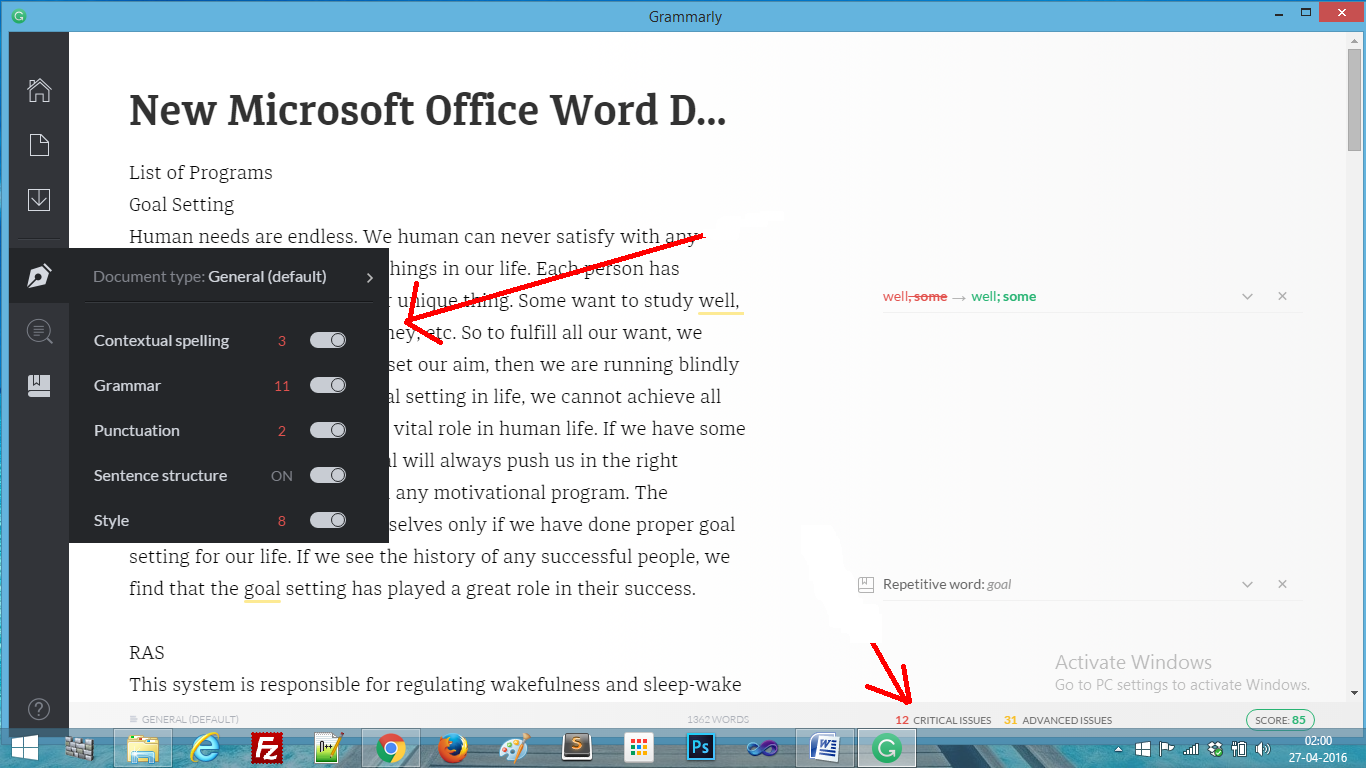Viewport: 1366px width, 768px height.
Task: Click the Punctuation issue count 2
Action: pos(282,431)
